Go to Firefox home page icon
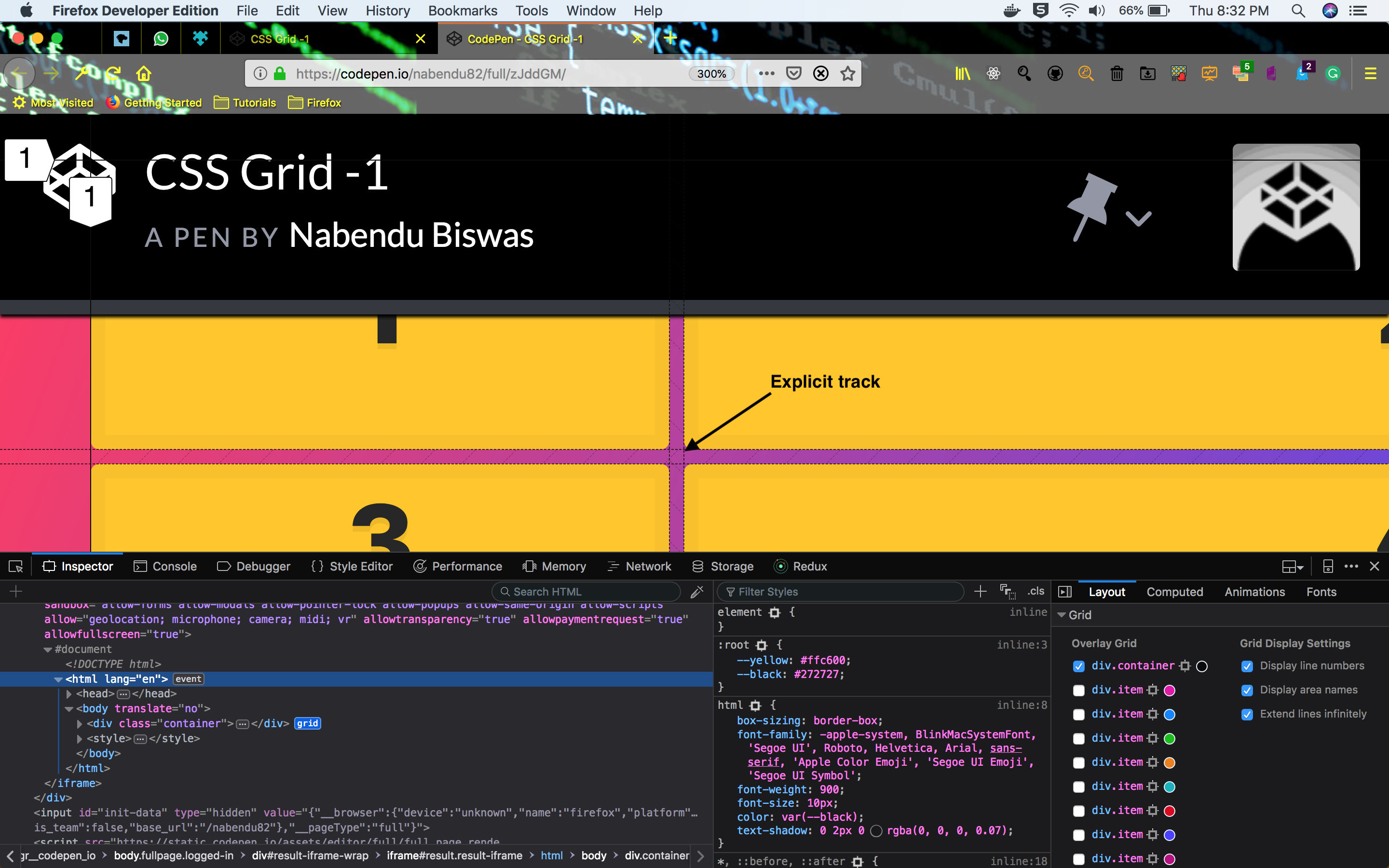This screenshot has height=868, width=1389. (x=144, y=73)
